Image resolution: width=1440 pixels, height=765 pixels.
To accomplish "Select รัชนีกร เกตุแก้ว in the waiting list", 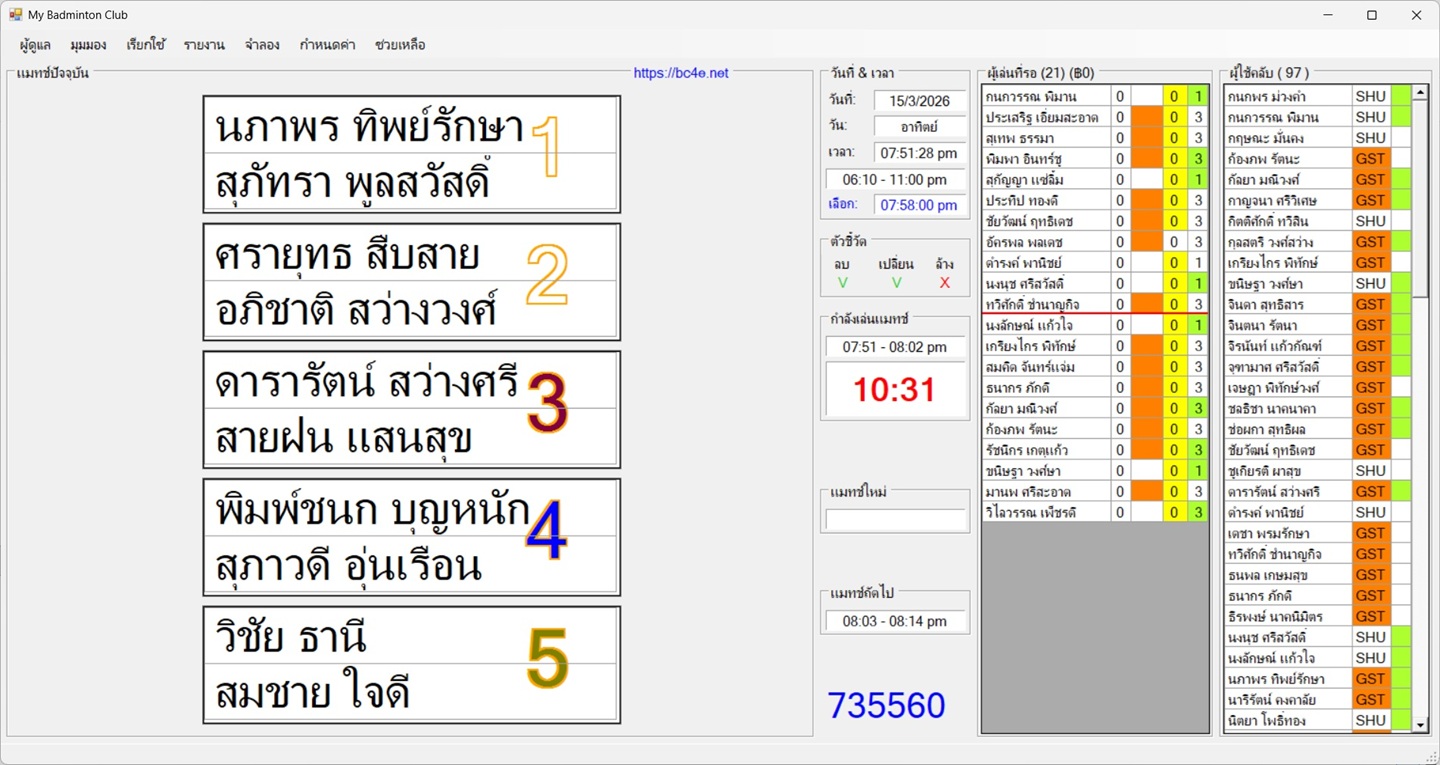I will click(x=1046, y=450).
